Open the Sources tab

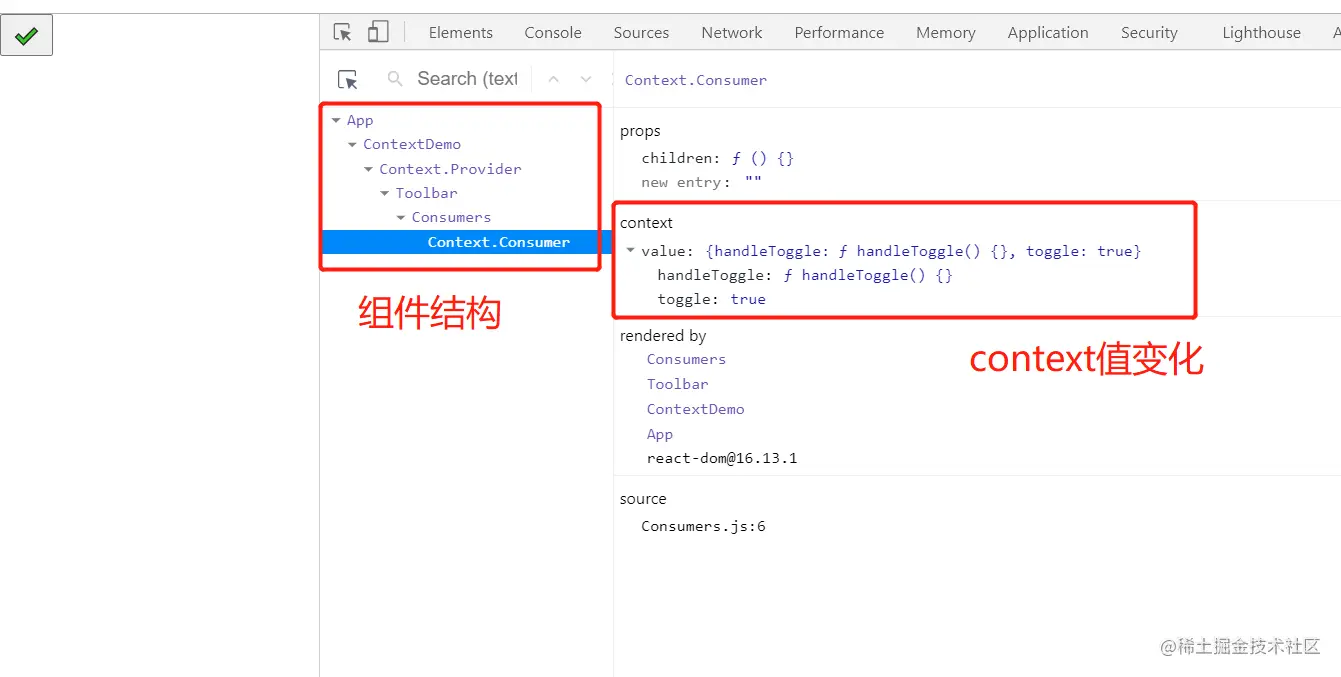[641, 33]
